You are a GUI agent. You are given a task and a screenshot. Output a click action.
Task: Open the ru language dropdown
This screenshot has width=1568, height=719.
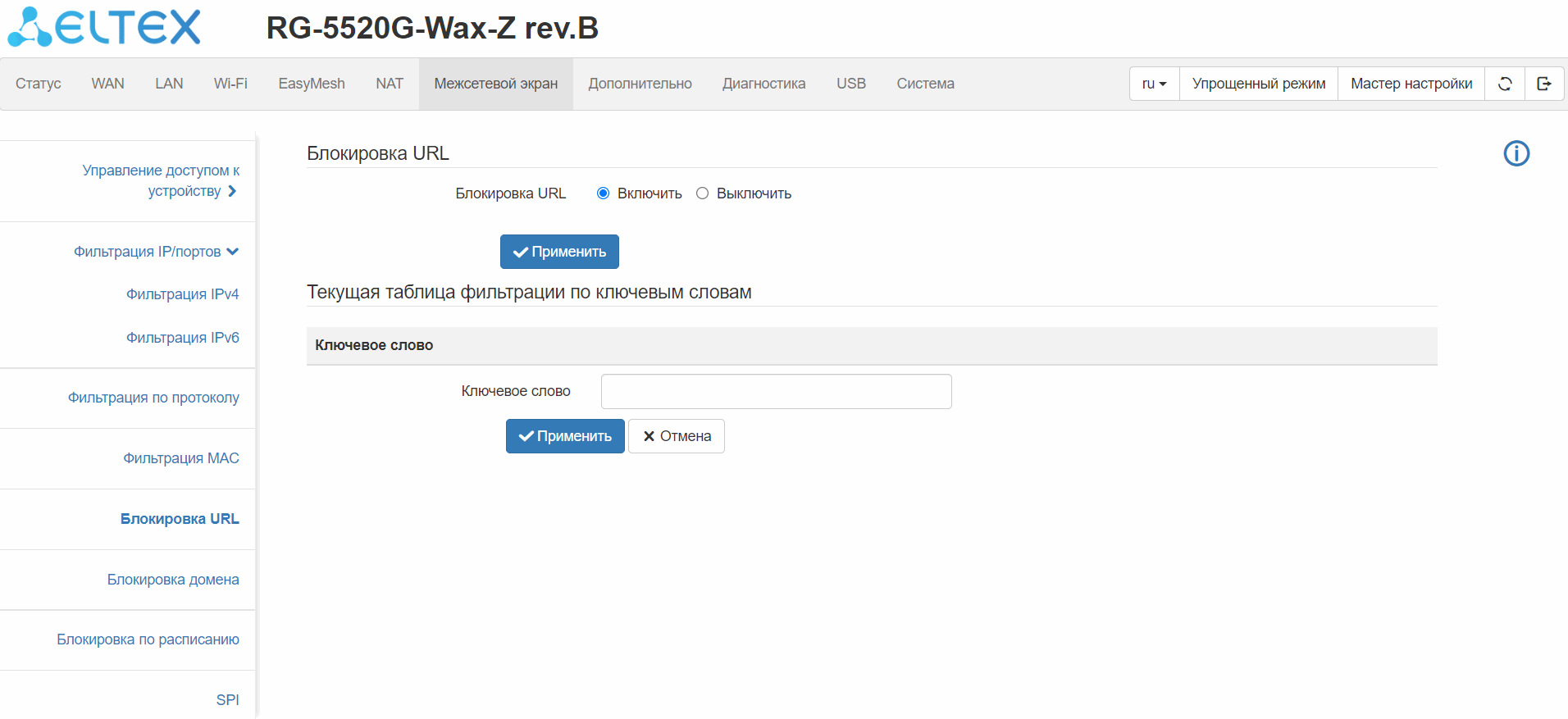[x=1154, y=84]
